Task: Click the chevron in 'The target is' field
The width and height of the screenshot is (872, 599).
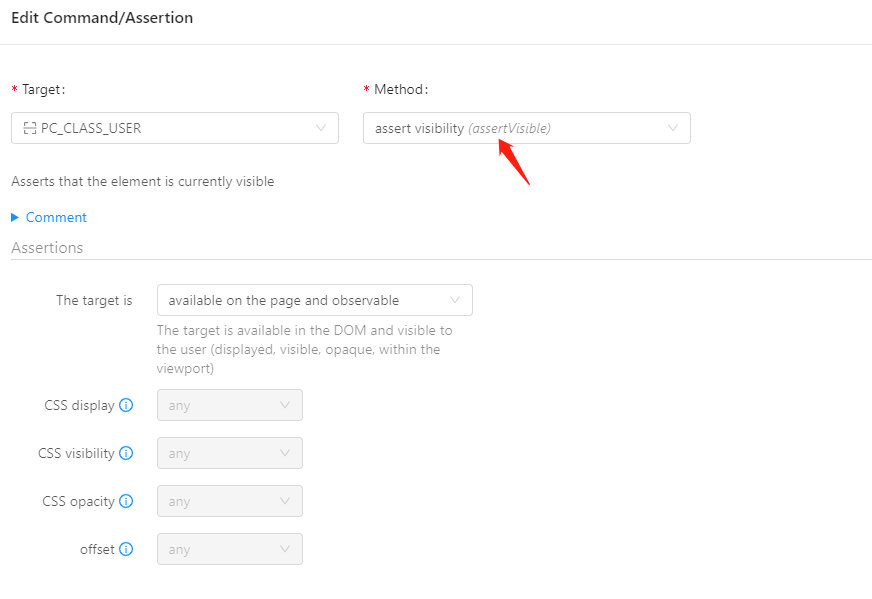Action: [x=455, y=300]
